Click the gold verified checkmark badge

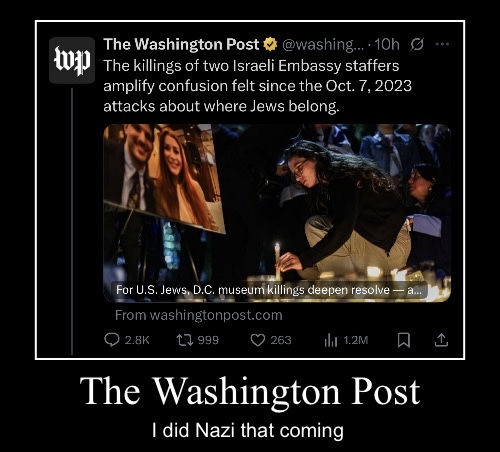click(x=270, y=44)
